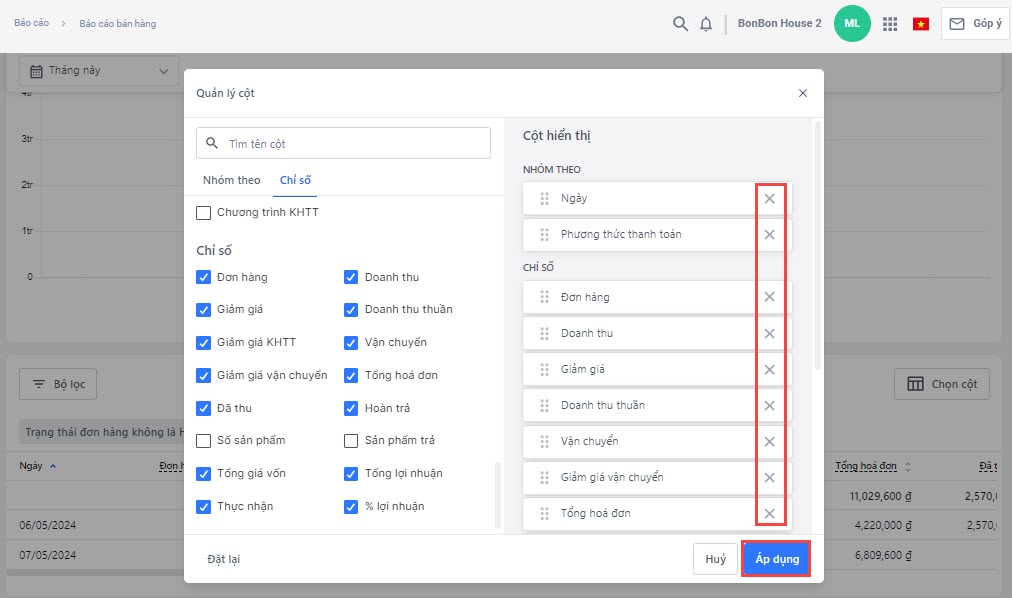1012x598 pixels.
Task: Remove the Ngày column with its X icon
Action: (769, 199)
